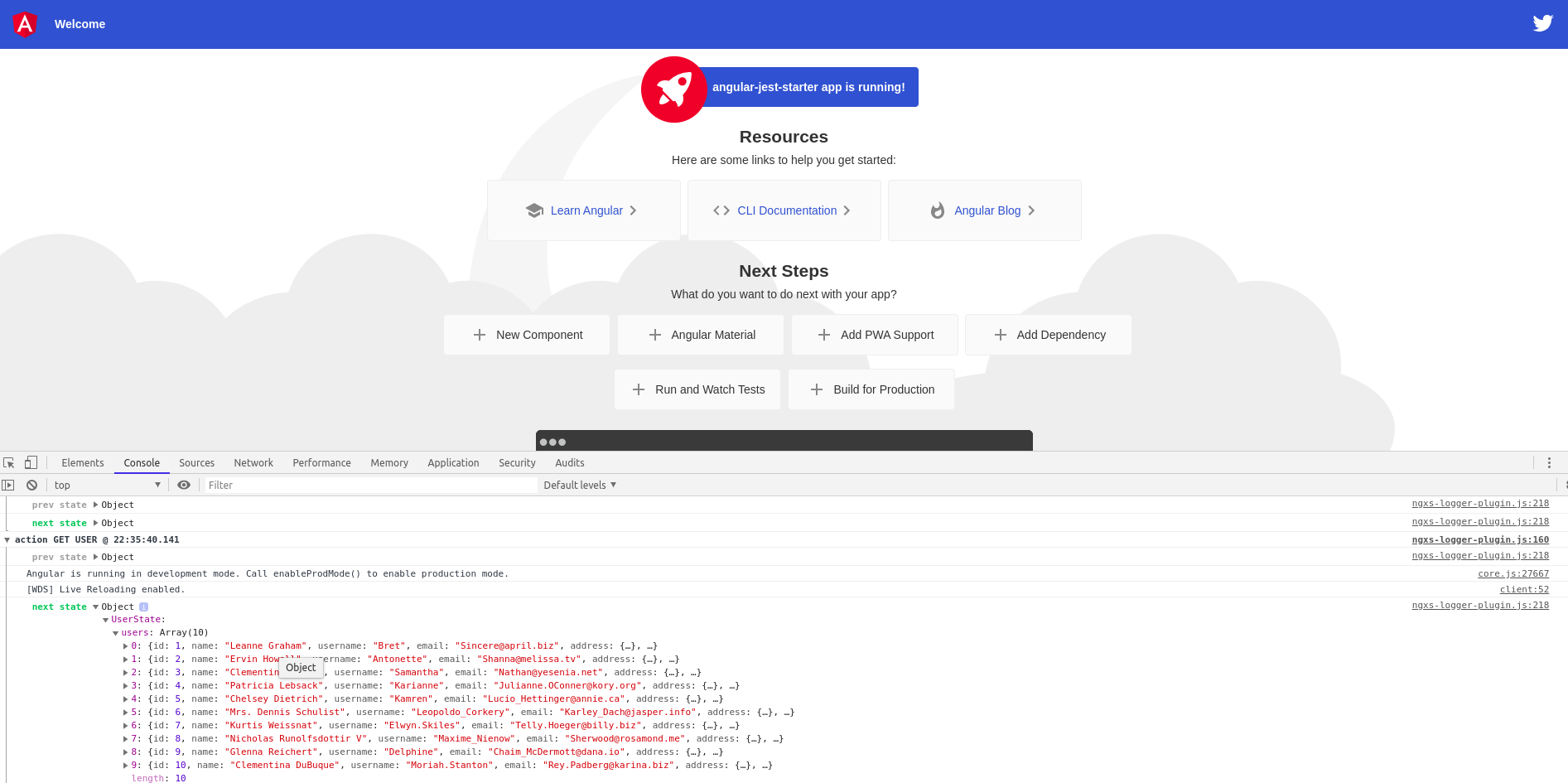Select the Build for Production card

coord(871,389)
